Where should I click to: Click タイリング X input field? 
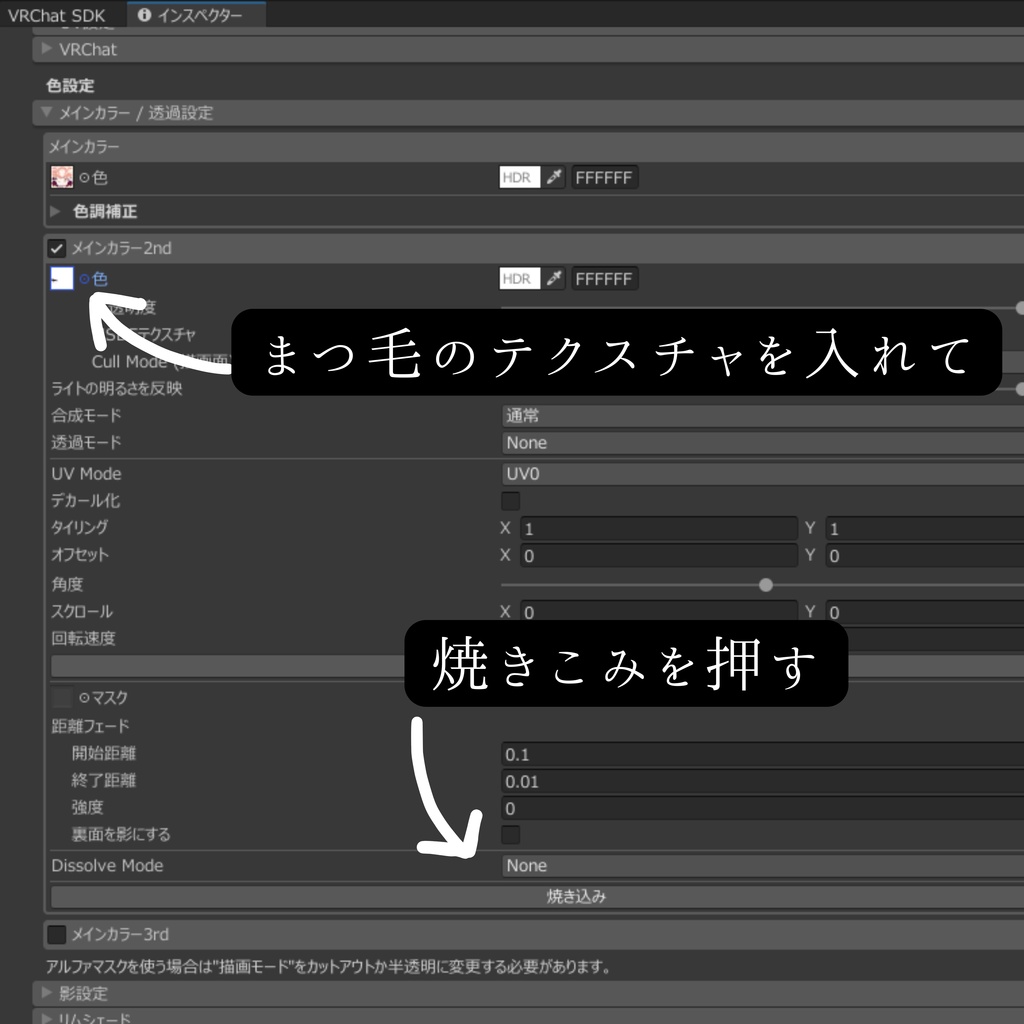coord(659,528)
